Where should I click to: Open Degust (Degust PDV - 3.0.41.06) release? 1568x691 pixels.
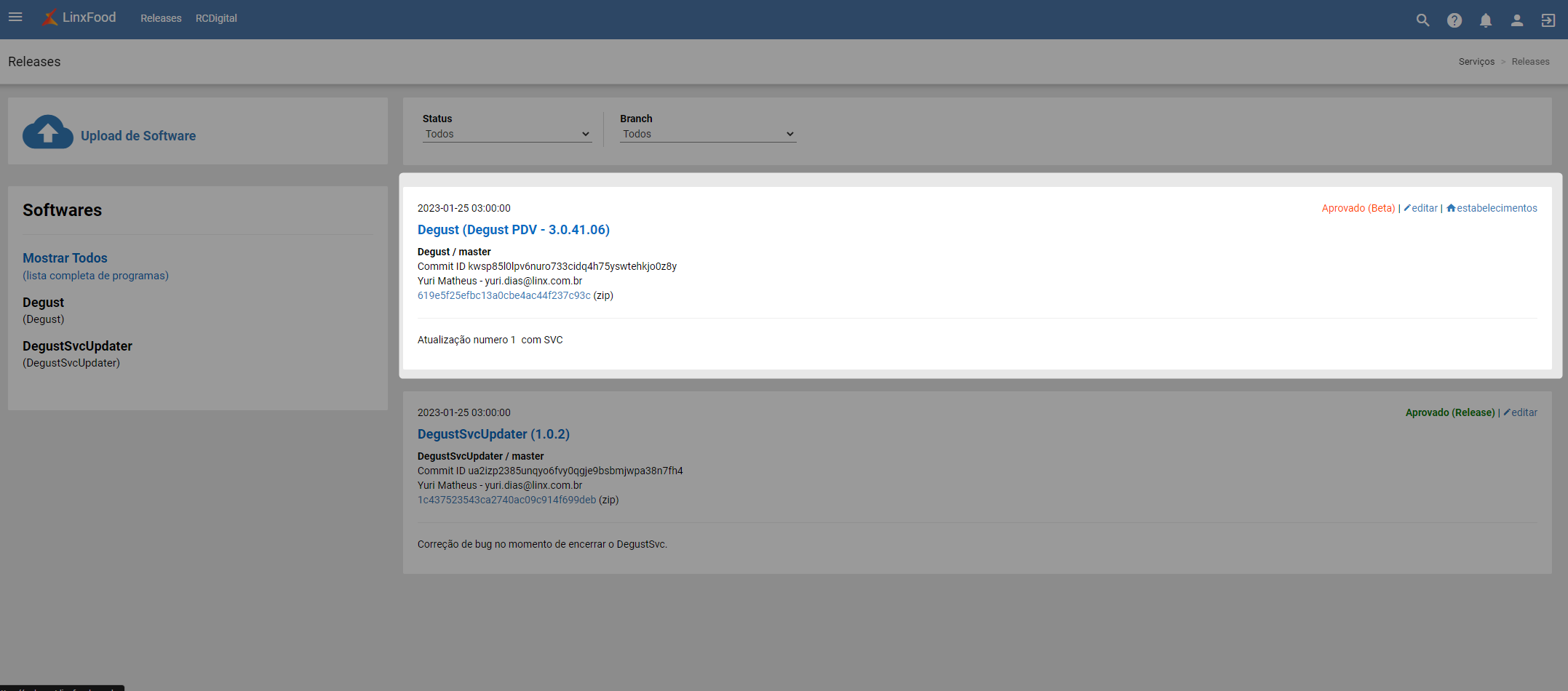[514, 230]
